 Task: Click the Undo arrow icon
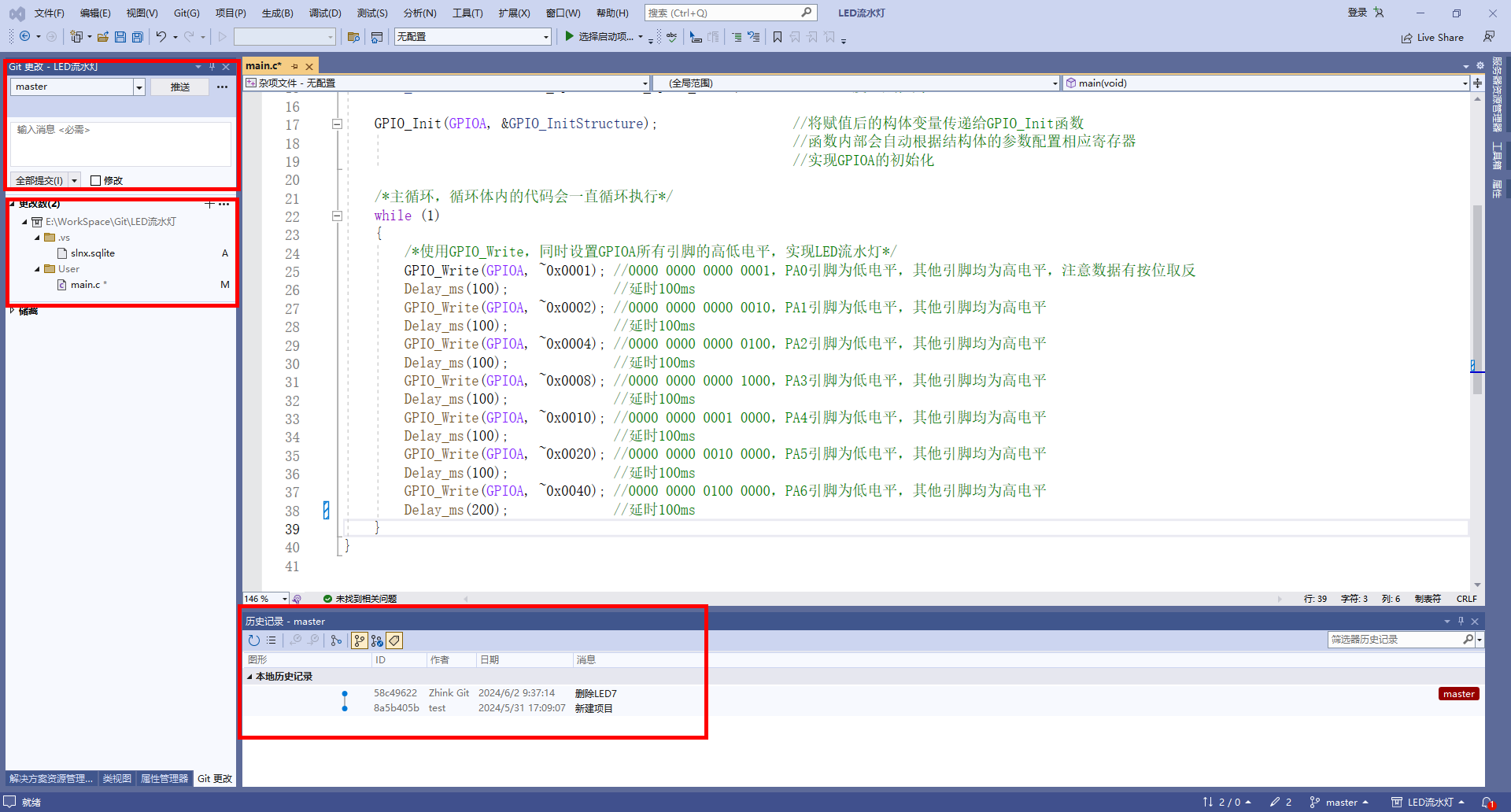coord(161,37)
